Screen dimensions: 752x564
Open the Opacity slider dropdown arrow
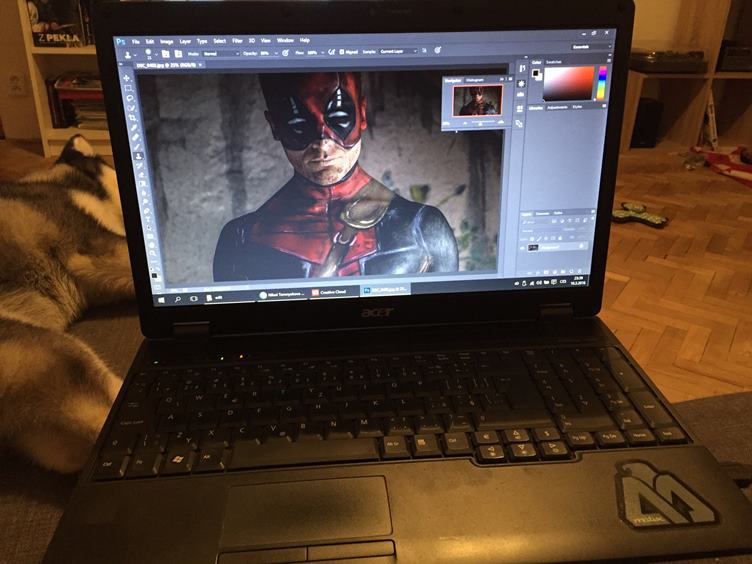coord(277,53)
